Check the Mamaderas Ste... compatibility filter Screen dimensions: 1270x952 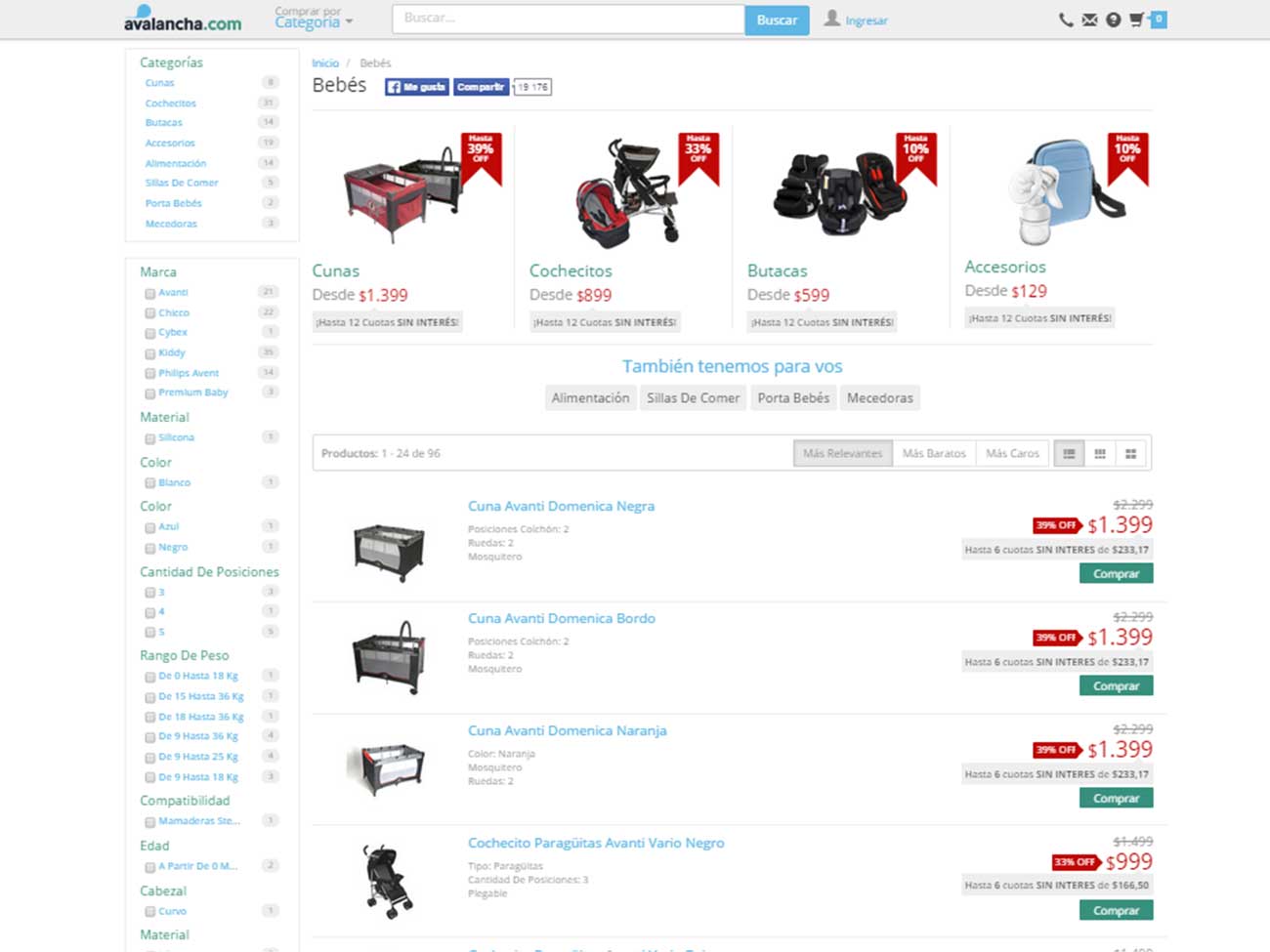click(x=150, y=822)
